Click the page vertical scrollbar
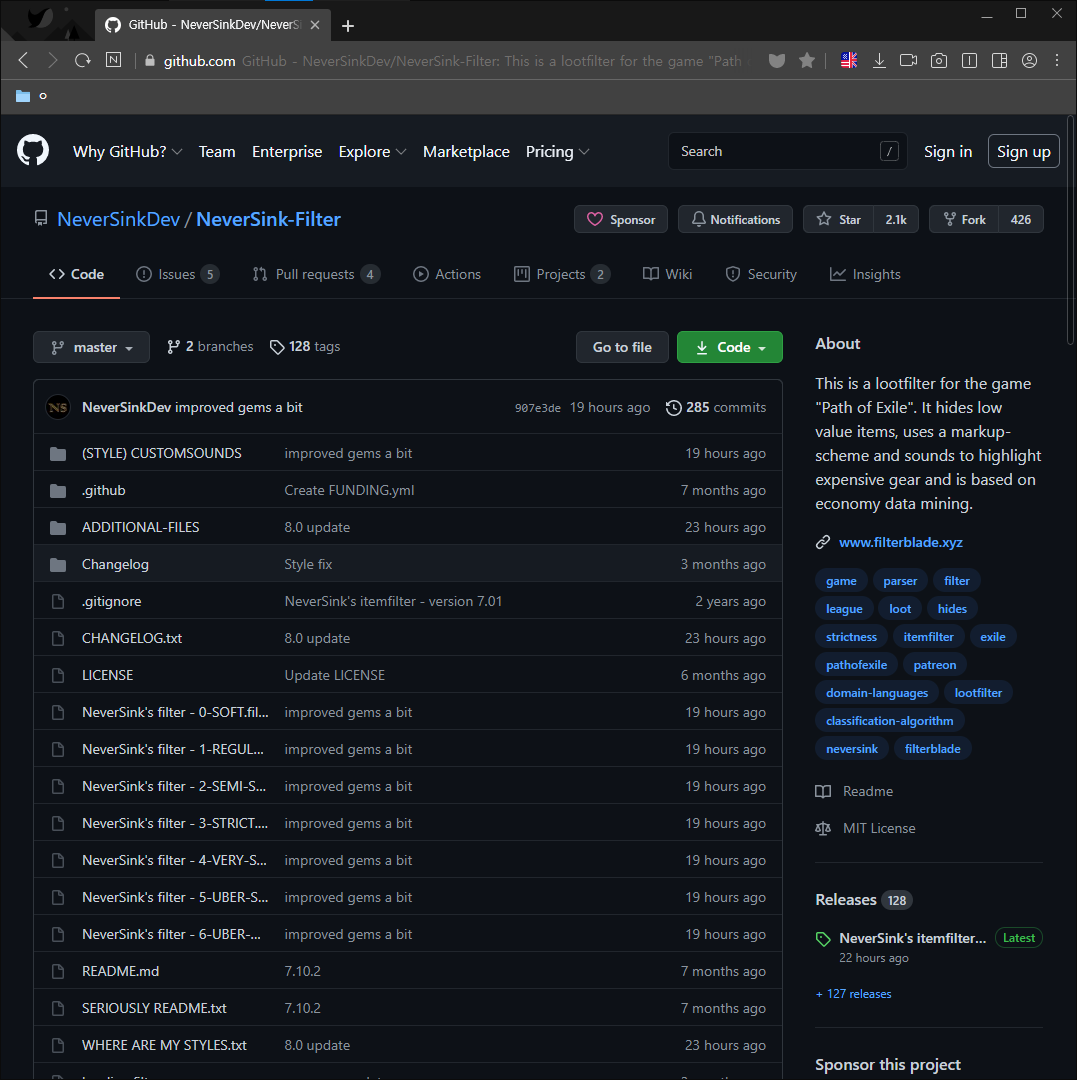1077x1080 pixels. 1070,231
